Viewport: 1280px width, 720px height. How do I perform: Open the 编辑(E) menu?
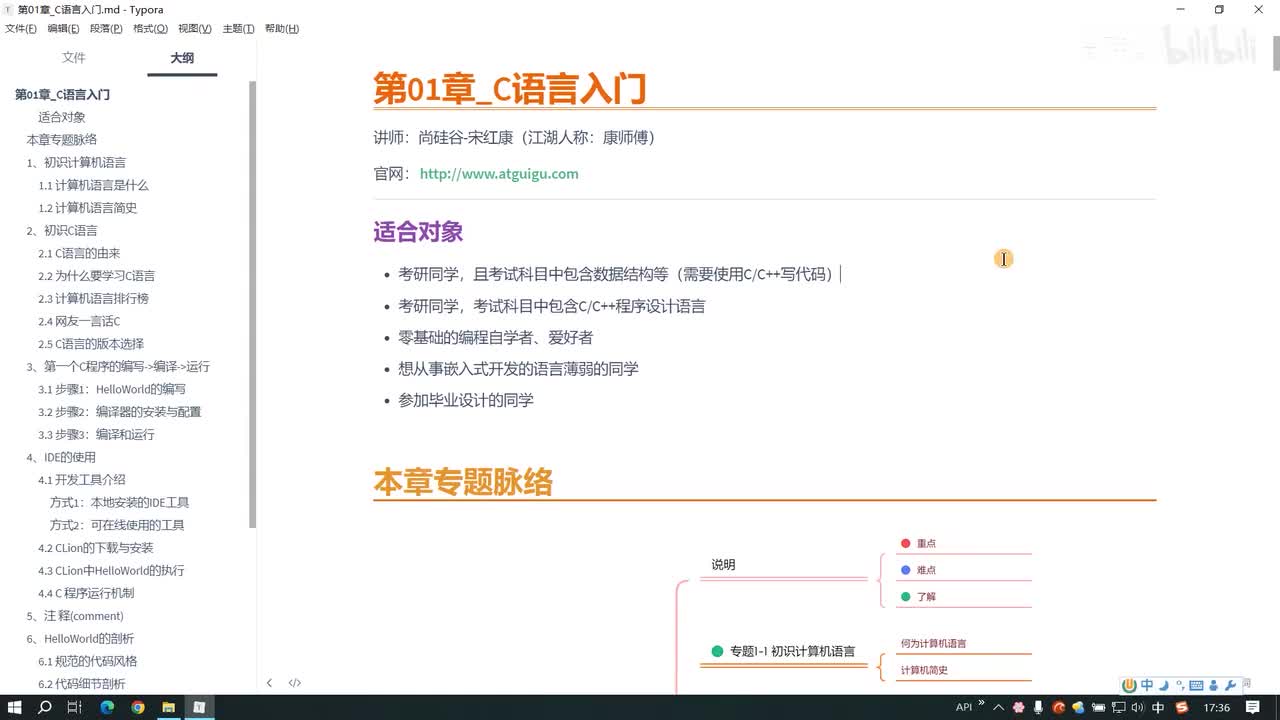(63, 29)
